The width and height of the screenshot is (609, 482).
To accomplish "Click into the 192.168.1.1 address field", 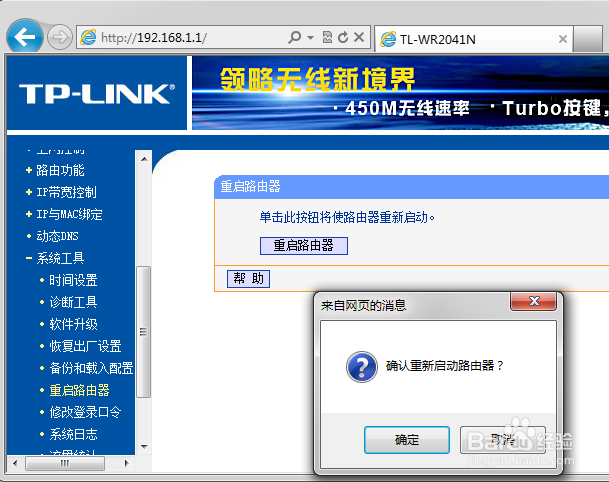I will (x=190, y=38).
